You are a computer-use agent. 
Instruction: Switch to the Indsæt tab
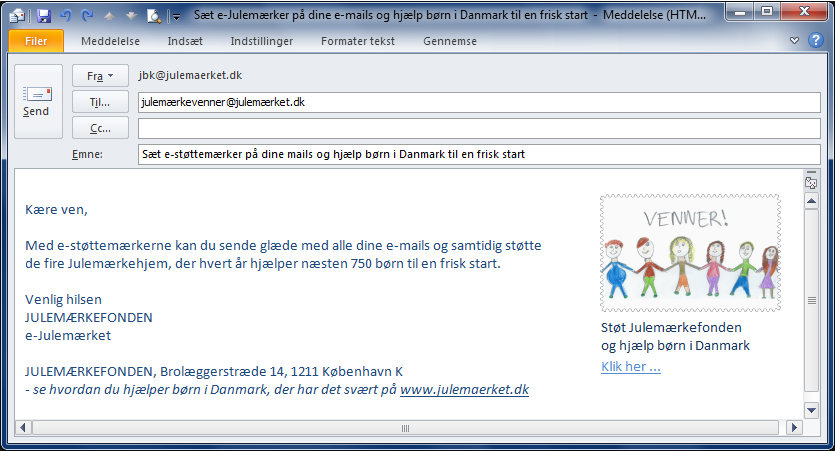[x=185, y=41]
